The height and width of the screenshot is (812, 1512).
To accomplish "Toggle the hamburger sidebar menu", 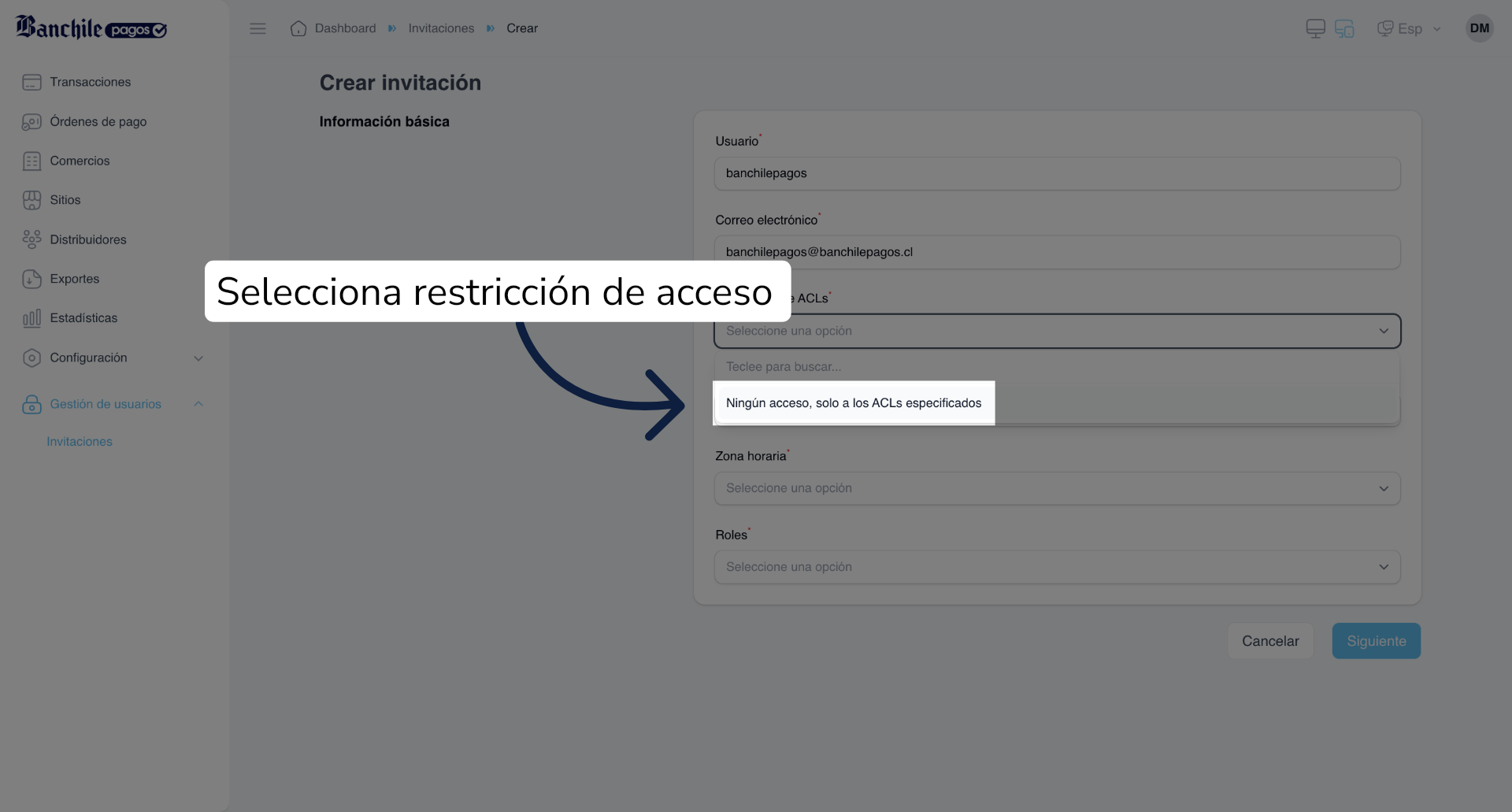I will [x=258, y=28].
